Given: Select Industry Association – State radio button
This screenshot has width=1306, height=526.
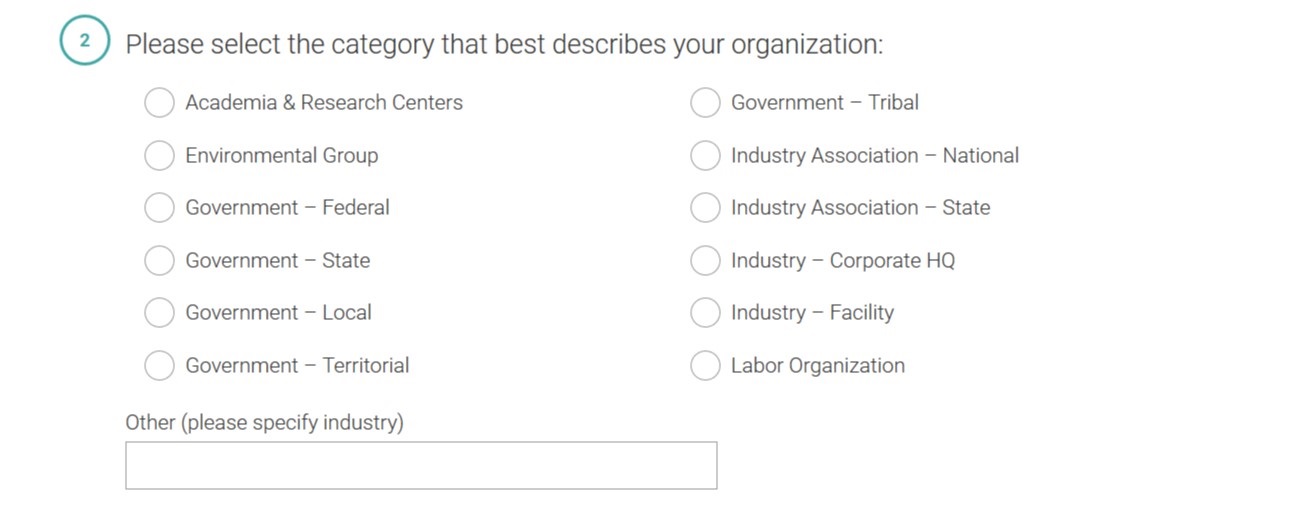Looking at the screenshot, I should click(x=706, y=208).
